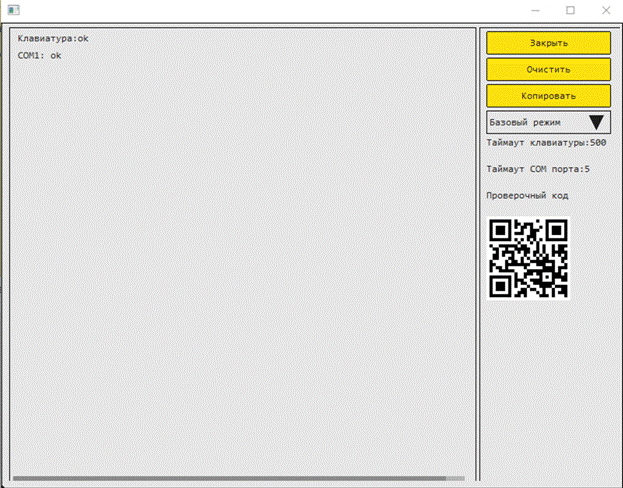Clear the log with the Очистить button
Screen dimensions: 623x488
click(x=548, y=70)
